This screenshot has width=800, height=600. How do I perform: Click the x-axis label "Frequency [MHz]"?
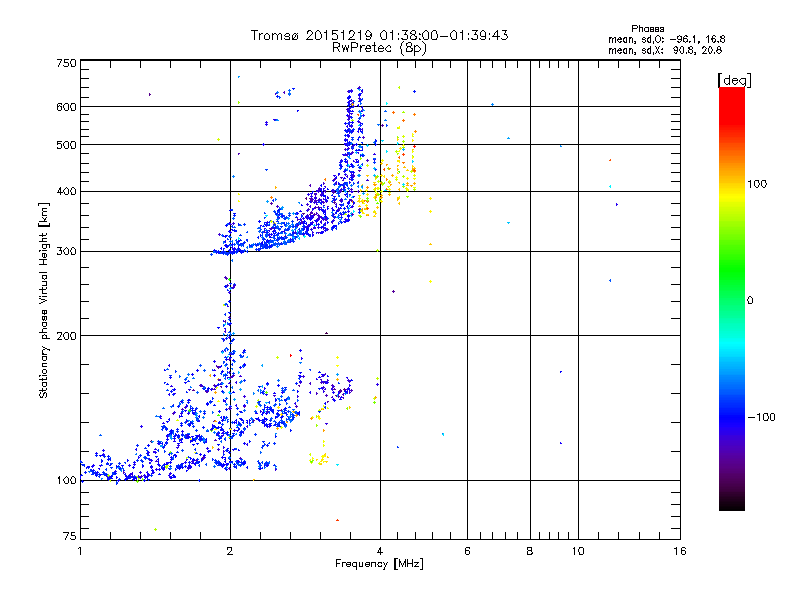coord(379,564)
